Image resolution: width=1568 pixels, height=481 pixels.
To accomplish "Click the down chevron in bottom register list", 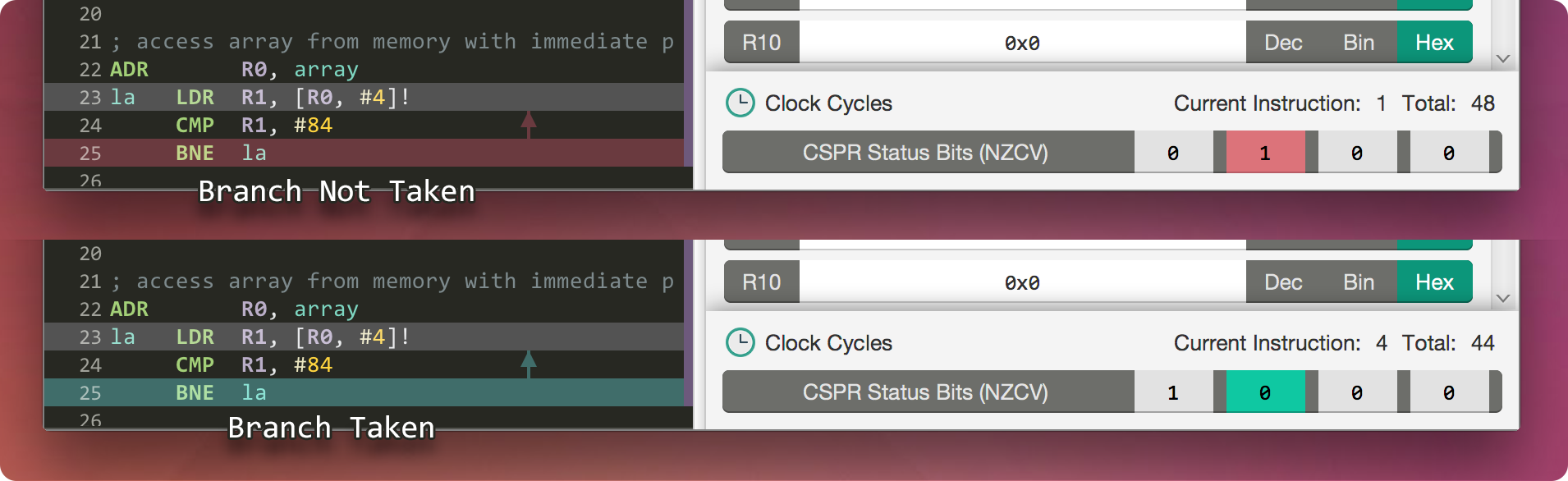I will 1503,298.
